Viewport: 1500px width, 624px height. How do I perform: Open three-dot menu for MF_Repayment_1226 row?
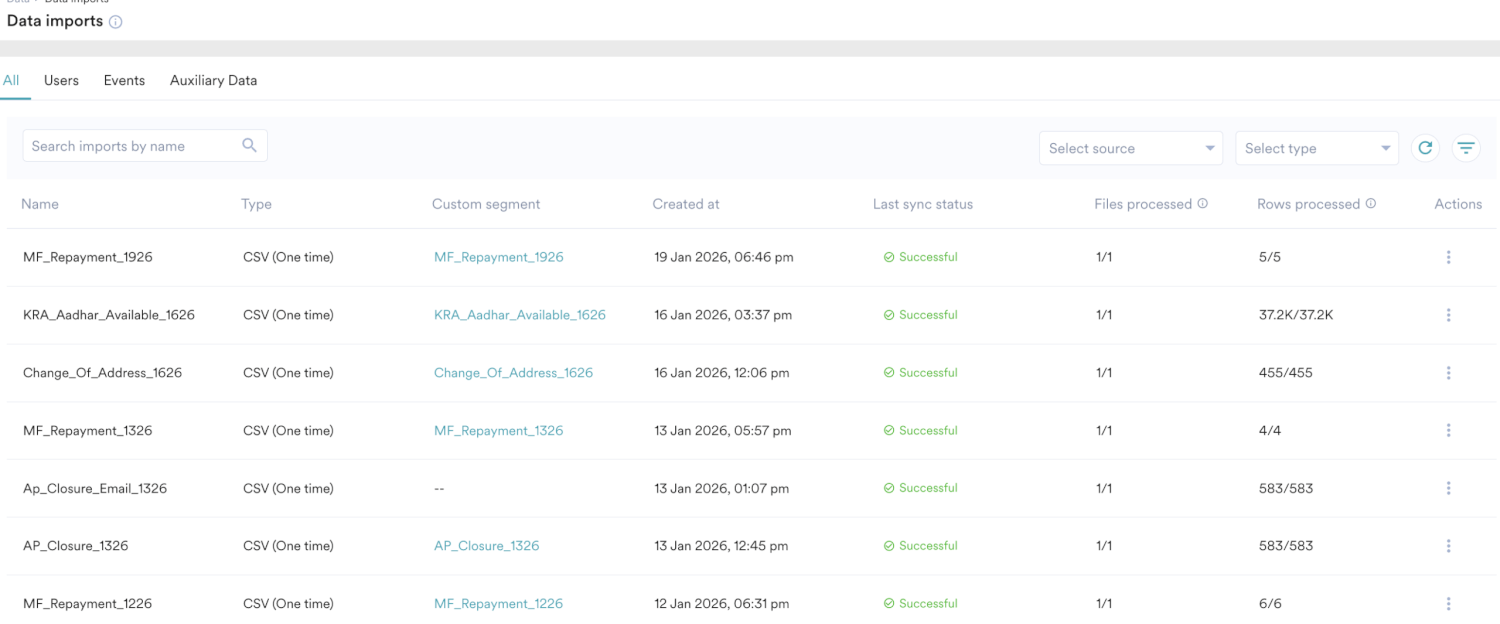coord(1448,604)
